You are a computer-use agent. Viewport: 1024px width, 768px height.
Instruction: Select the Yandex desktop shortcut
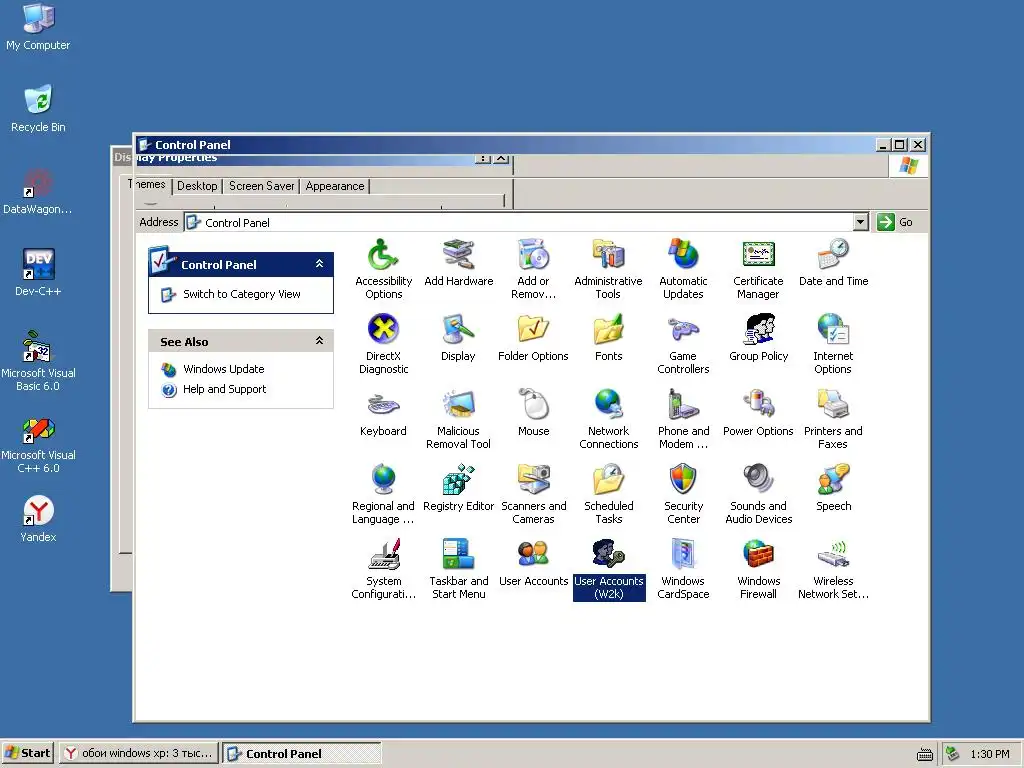pos(38,519)
